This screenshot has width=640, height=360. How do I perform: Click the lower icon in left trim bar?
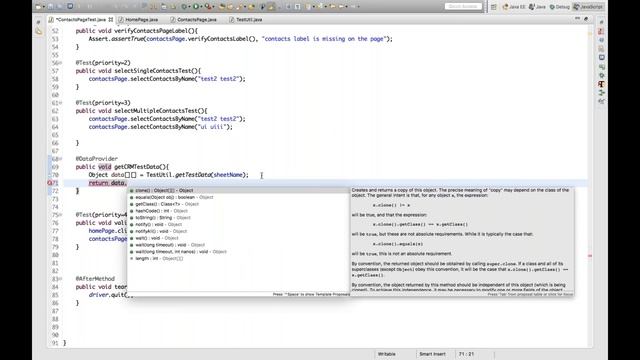tap(39, 31)
